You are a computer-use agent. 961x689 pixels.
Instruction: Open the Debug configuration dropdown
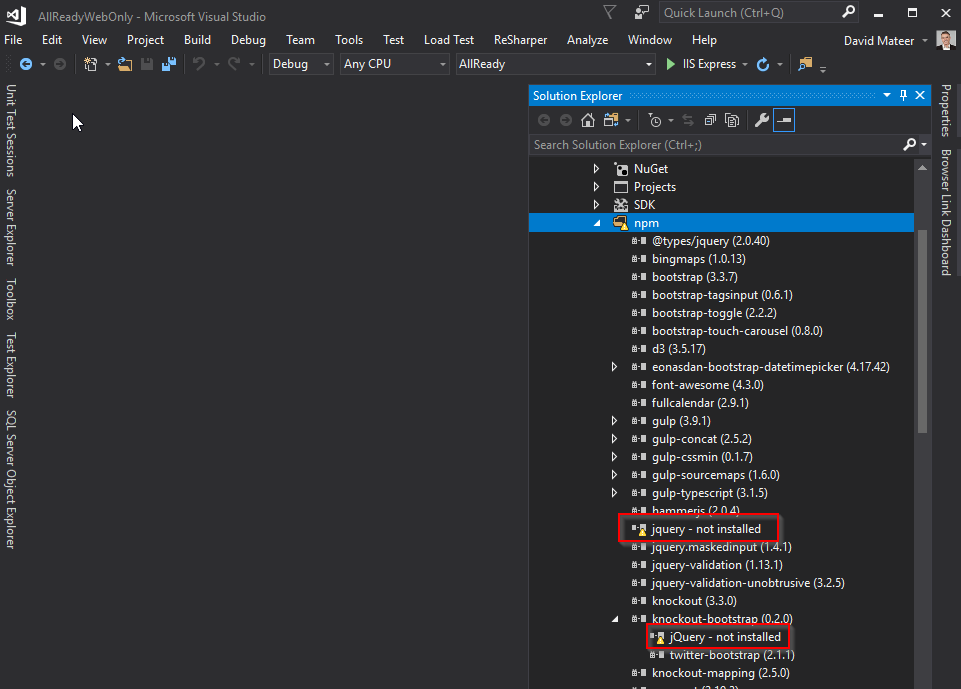(301, 64)
